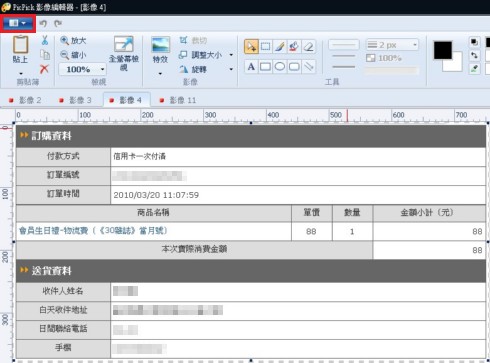Click the scissors cut icon
The width and height of the screenshot is (490, 363).
tap(45, 40)
